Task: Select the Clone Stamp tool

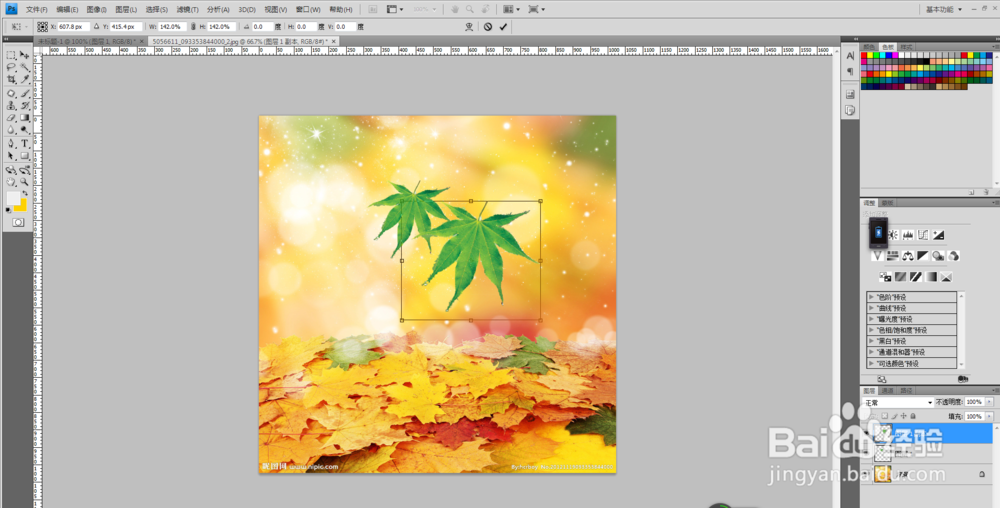Action: (10, 105)
